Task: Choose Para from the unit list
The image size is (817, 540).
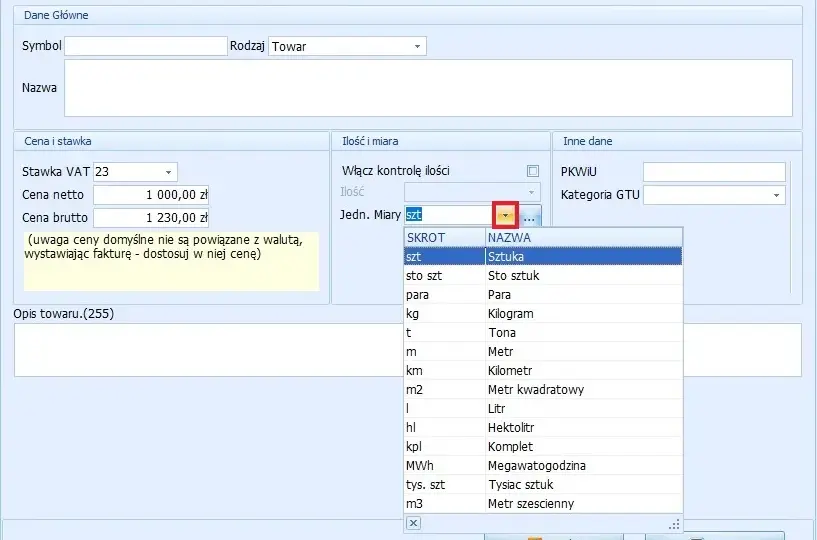Action: (x=543, y=294)
